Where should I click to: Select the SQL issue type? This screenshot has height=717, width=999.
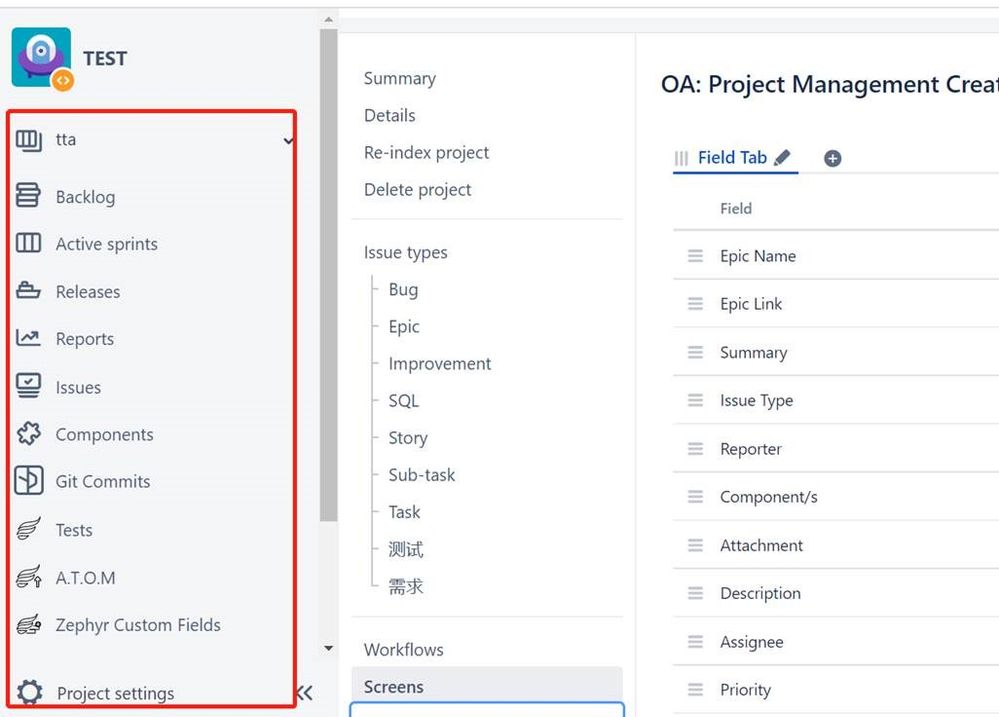[404, 400]
